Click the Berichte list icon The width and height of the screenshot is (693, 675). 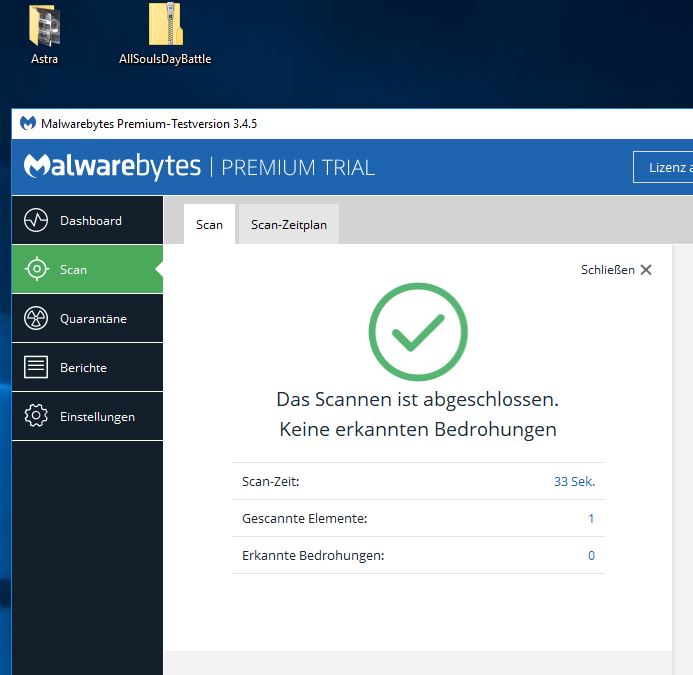[x=36, y=367]
